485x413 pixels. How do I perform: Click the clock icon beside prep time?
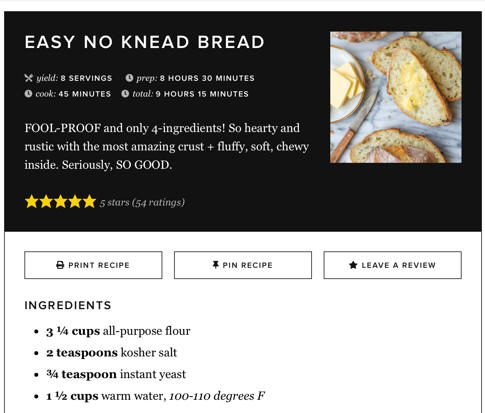click(x=129, y=78)
